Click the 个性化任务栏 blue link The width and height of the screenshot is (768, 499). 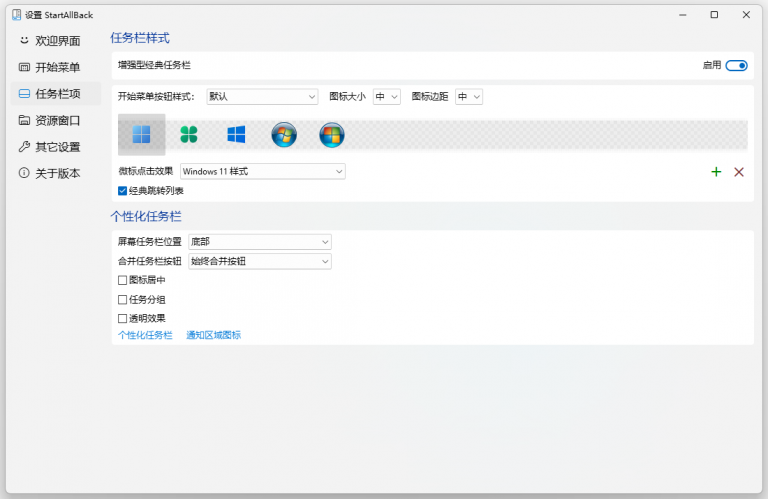(x=145, y=335)
